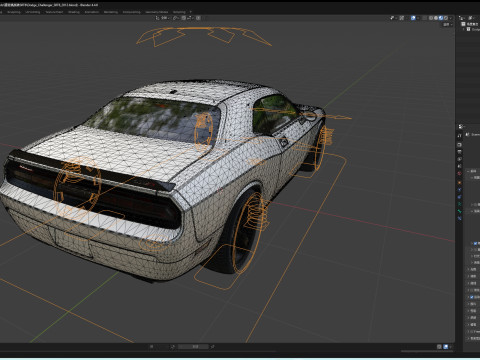Open the transform orientation dropdown
This screenshot has height=360, width=480.
tap(165, 18)
